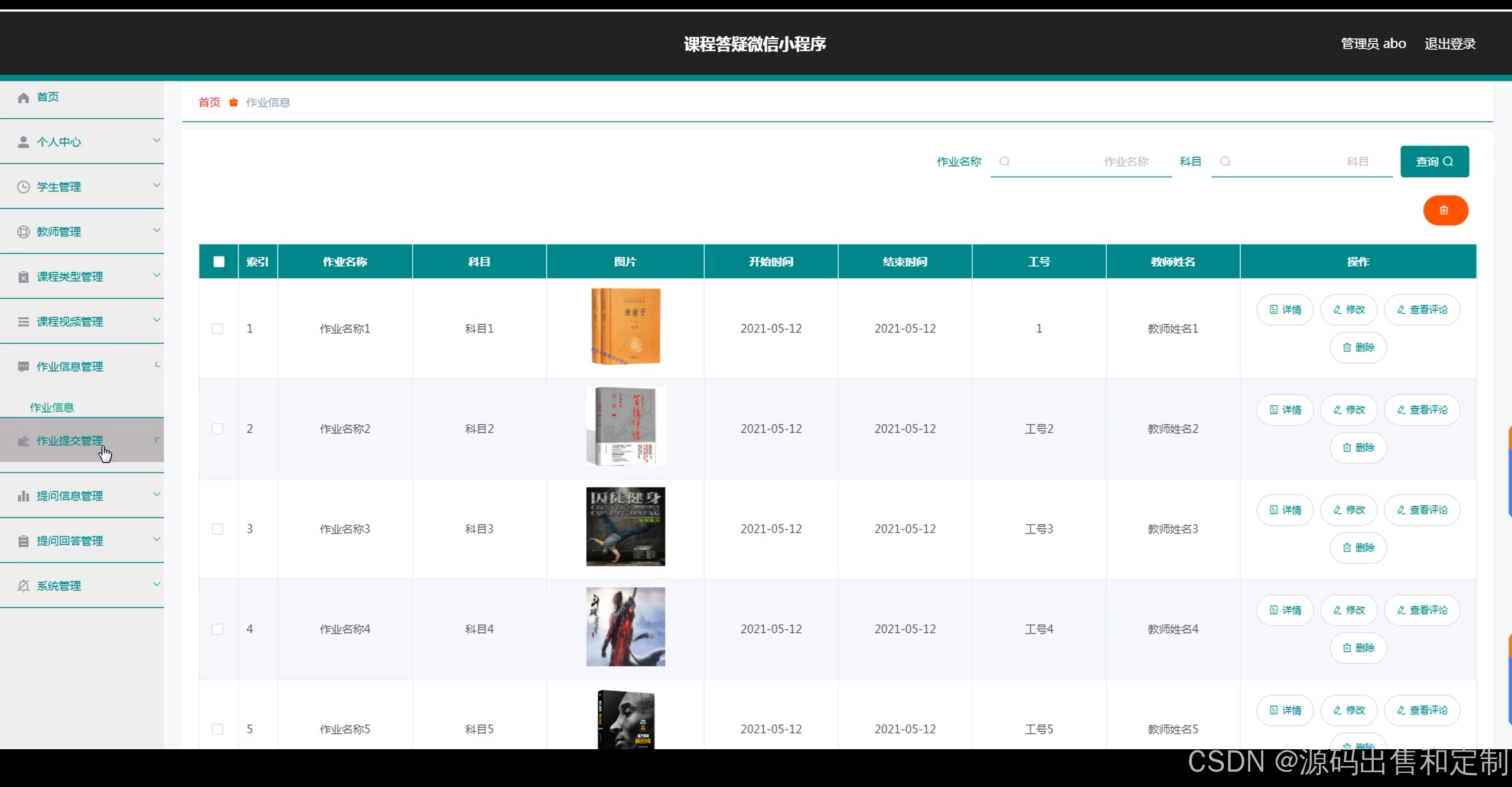Click the 囚徒健身 book cover thumbnail
Viewport: 1512px width, 787px height.
(625, 527)
